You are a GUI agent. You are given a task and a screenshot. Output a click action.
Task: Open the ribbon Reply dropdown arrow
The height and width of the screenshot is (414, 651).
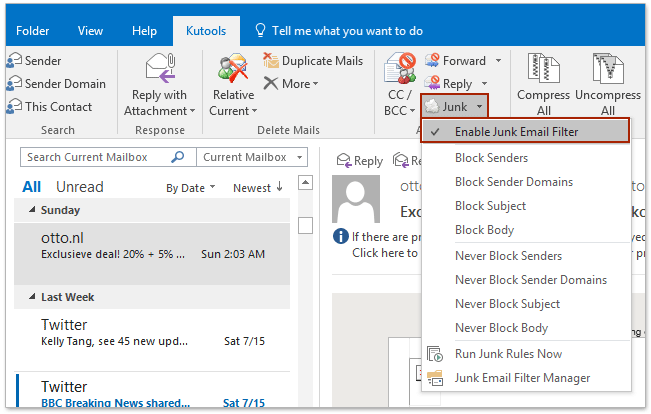click(x=484, y=83)
